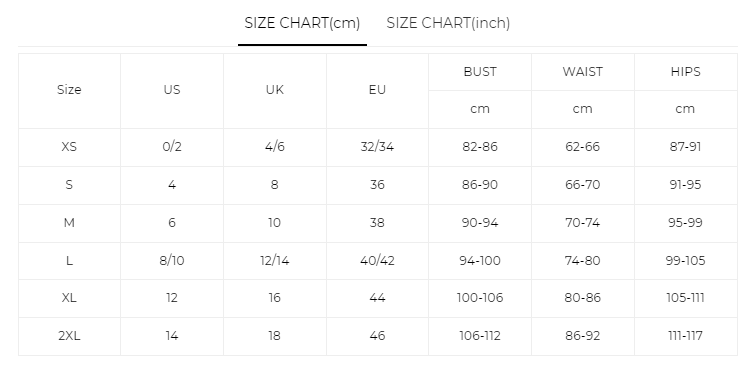Select the SIZE CHART(cm) tab
The height and width of the screenshot is (365, 755).
[x=302, y=23]
